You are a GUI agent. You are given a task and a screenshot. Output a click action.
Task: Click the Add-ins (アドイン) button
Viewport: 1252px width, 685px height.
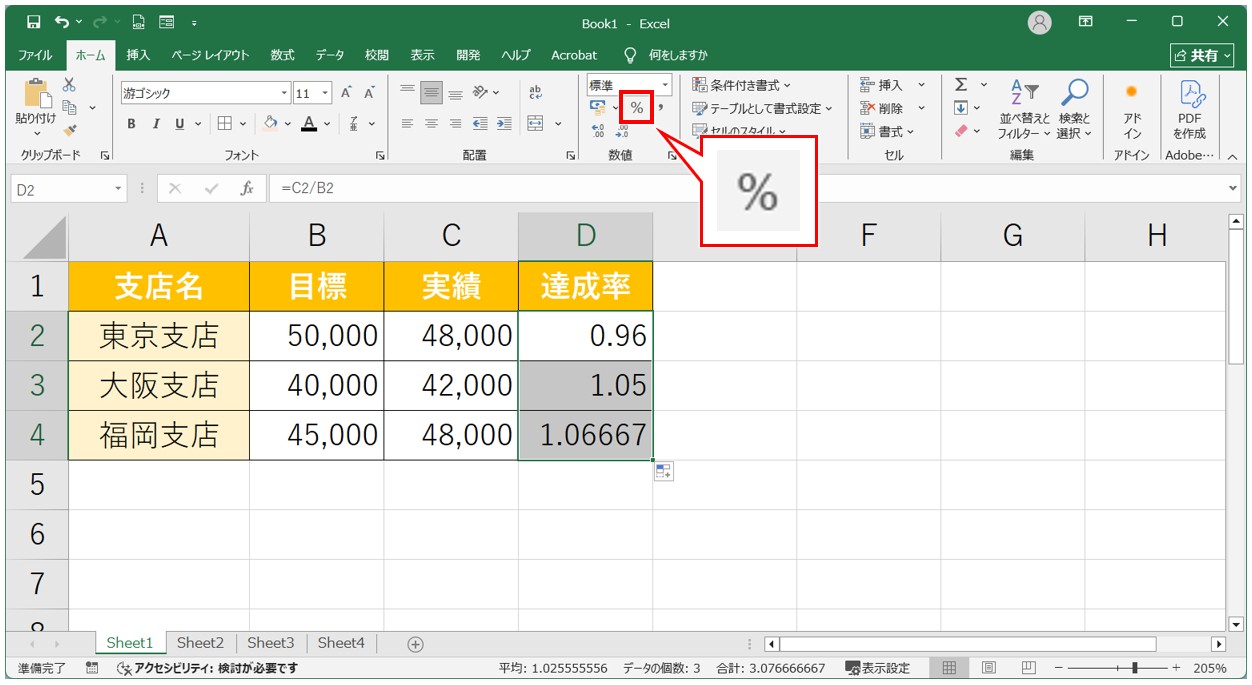[x=1132, y=109]
